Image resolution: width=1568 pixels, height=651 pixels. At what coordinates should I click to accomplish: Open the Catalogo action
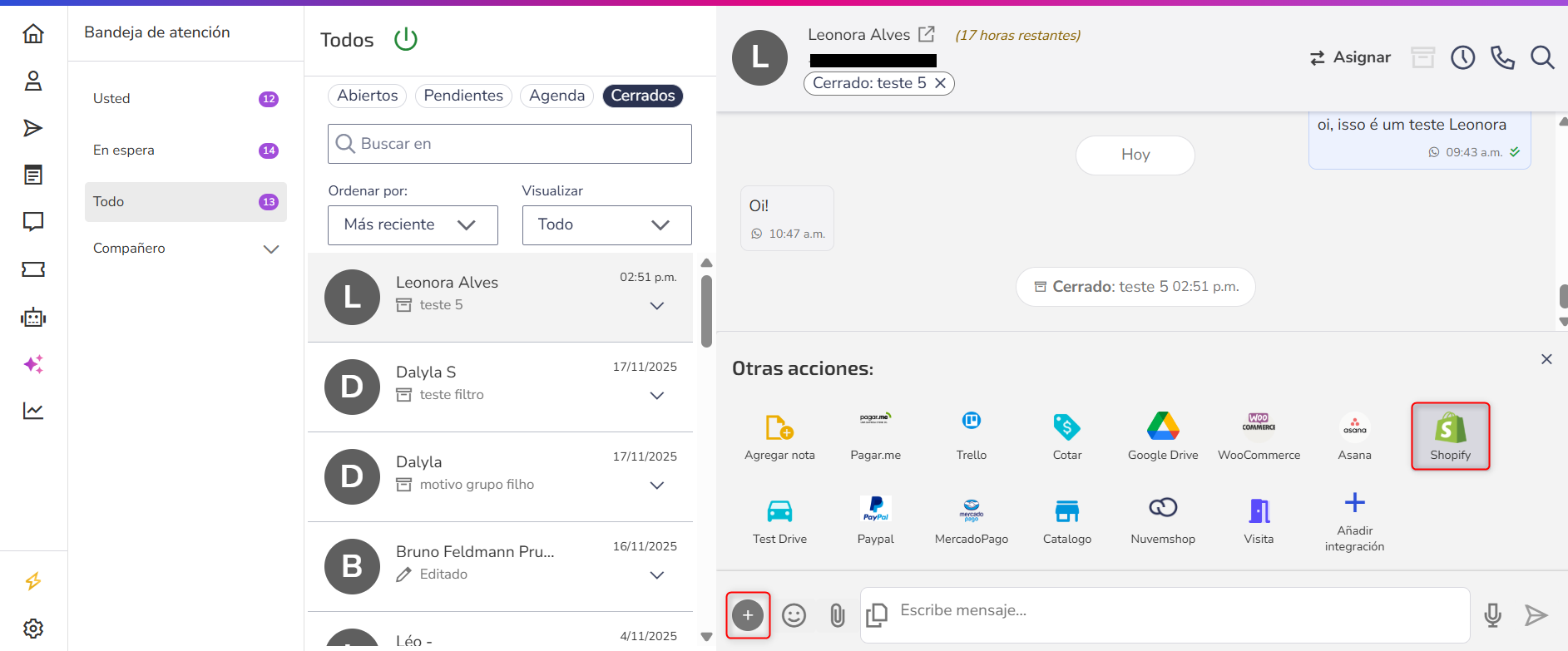point(1067,521)
